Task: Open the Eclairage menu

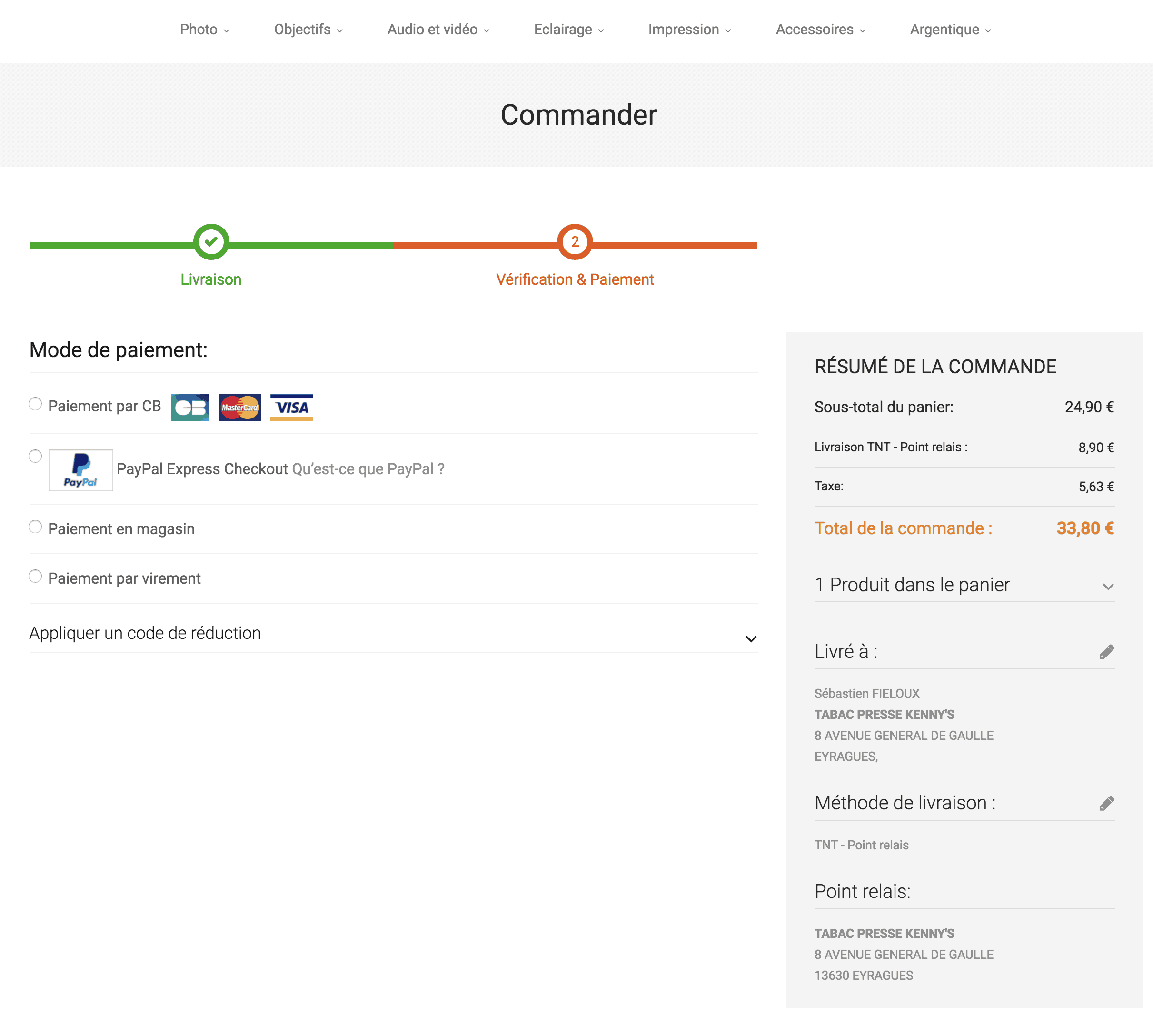Action: click(568, 30)
